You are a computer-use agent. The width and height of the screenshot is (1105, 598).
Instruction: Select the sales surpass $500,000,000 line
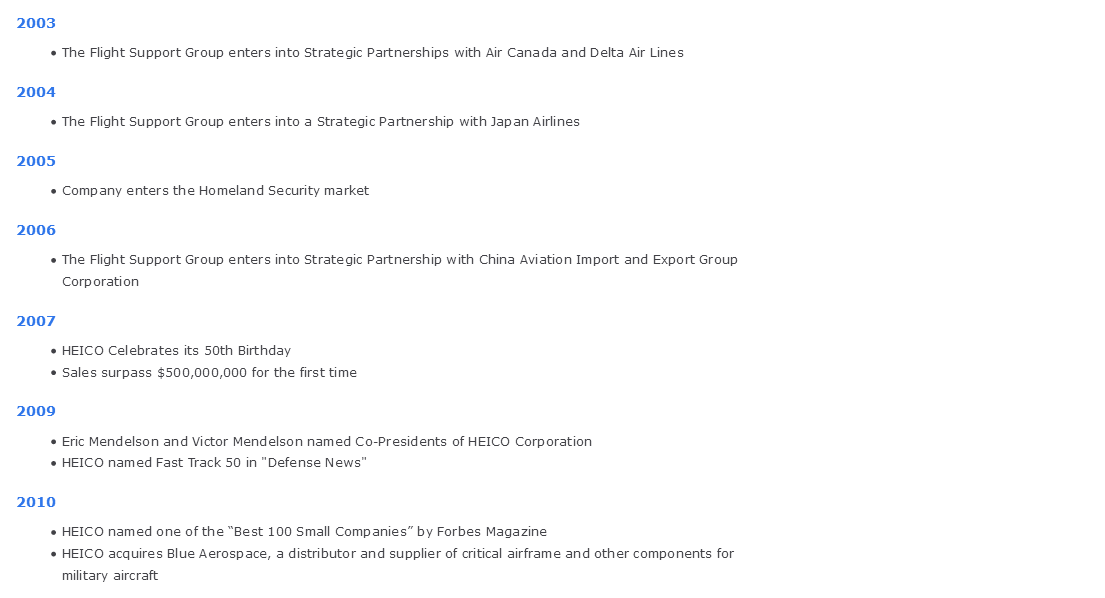pos(209,373)
